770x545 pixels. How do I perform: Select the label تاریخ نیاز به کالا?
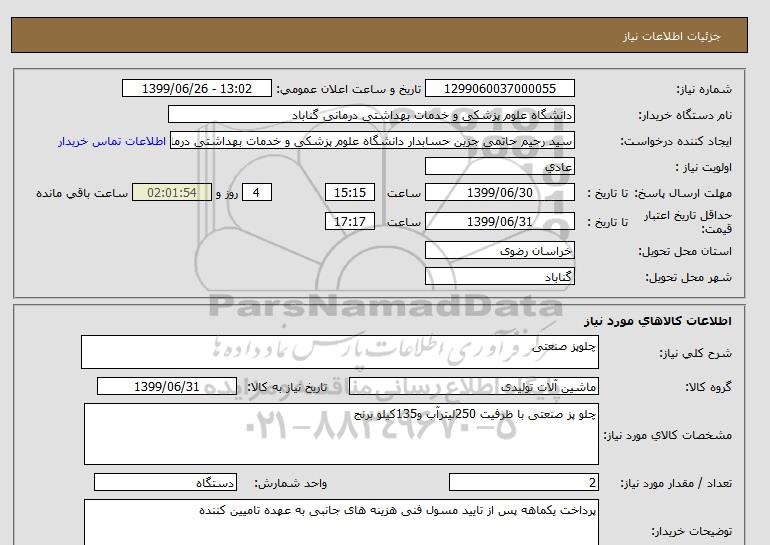pyautogui.click(x=287, y=387)
